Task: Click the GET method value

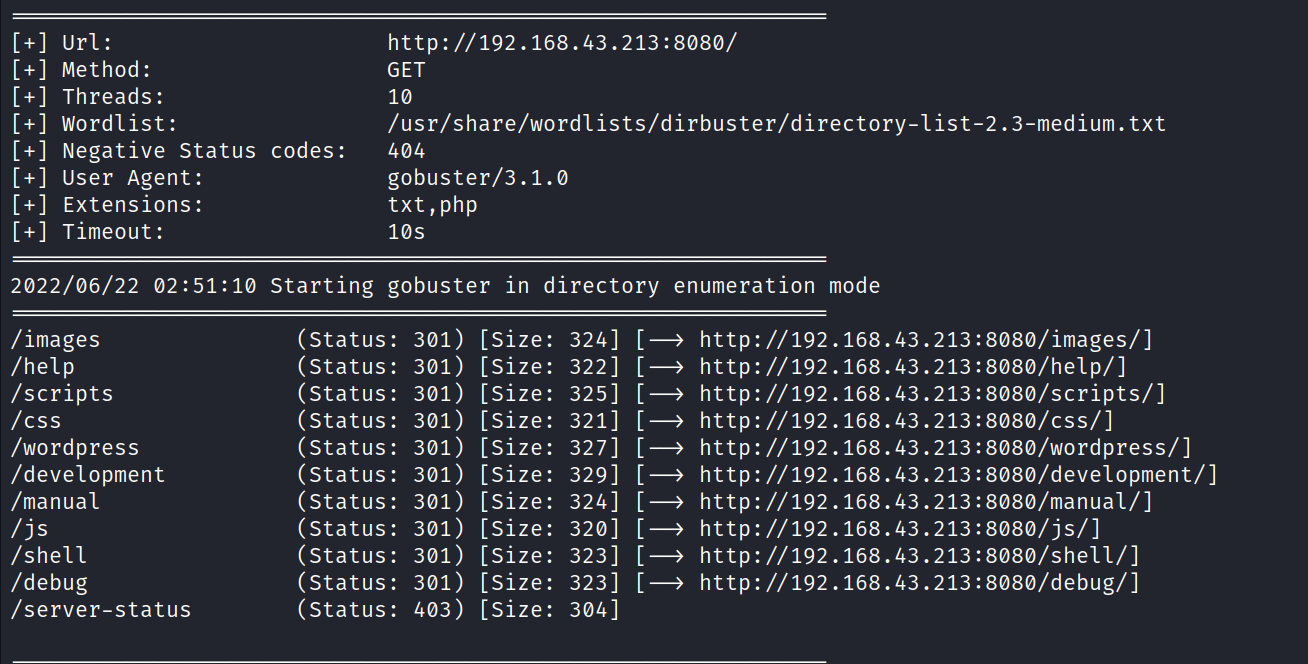Action: (406, 70)
